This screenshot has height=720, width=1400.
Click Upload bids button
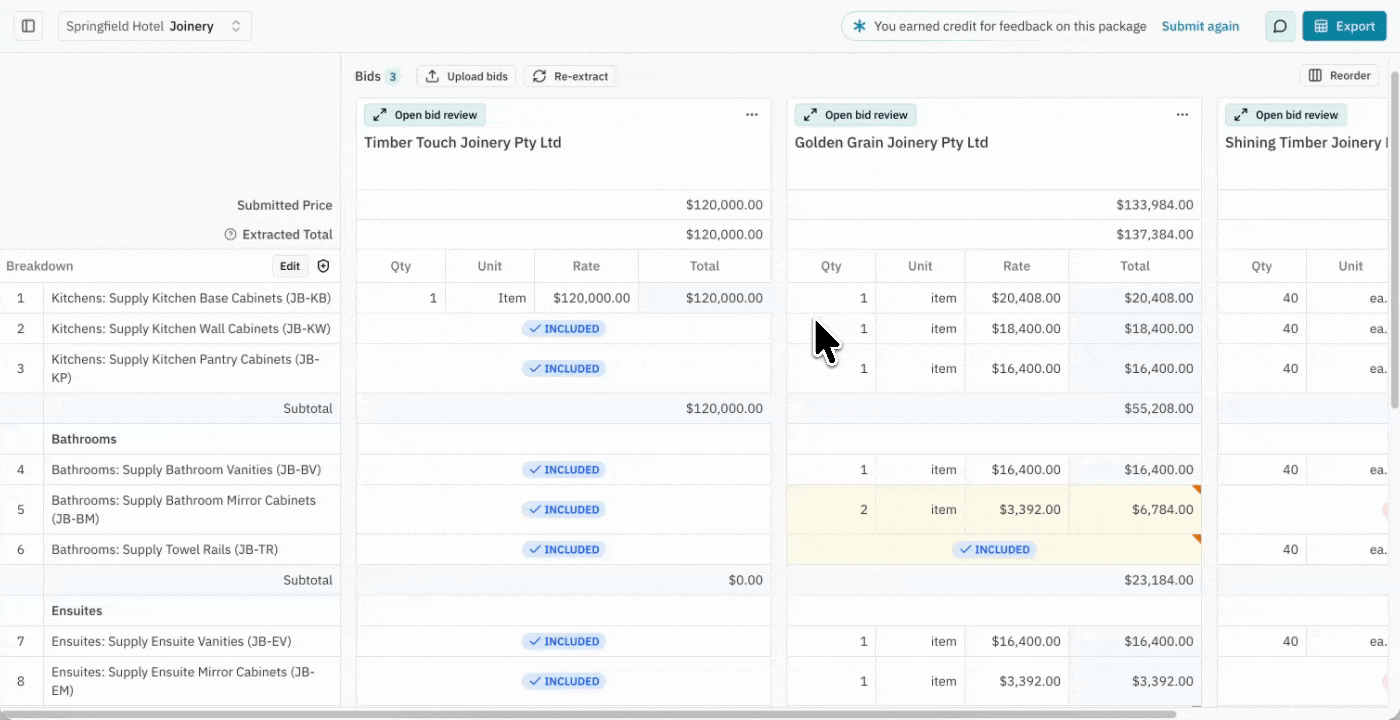pyautogui.click(x=466, y=76)
